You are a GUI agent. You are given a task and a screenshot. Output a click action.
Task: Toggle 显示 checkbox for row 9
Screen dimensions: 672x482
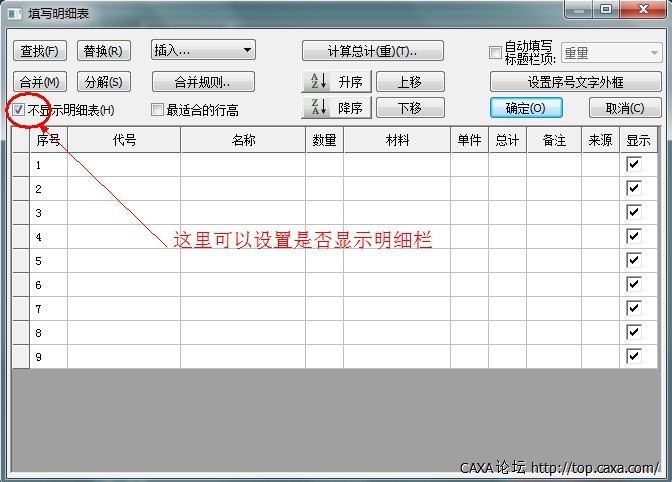point(634,356)
